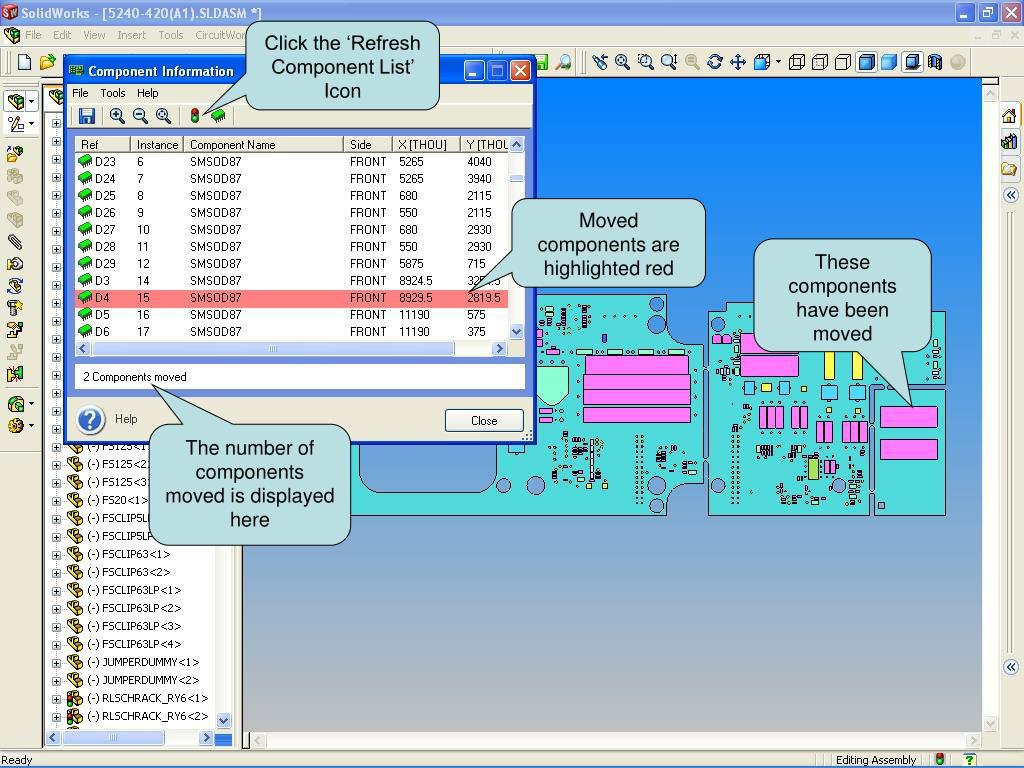1024x768 pixels.
Task: Select the Pan (four-arrow) tool
Action: click(738, 62)
